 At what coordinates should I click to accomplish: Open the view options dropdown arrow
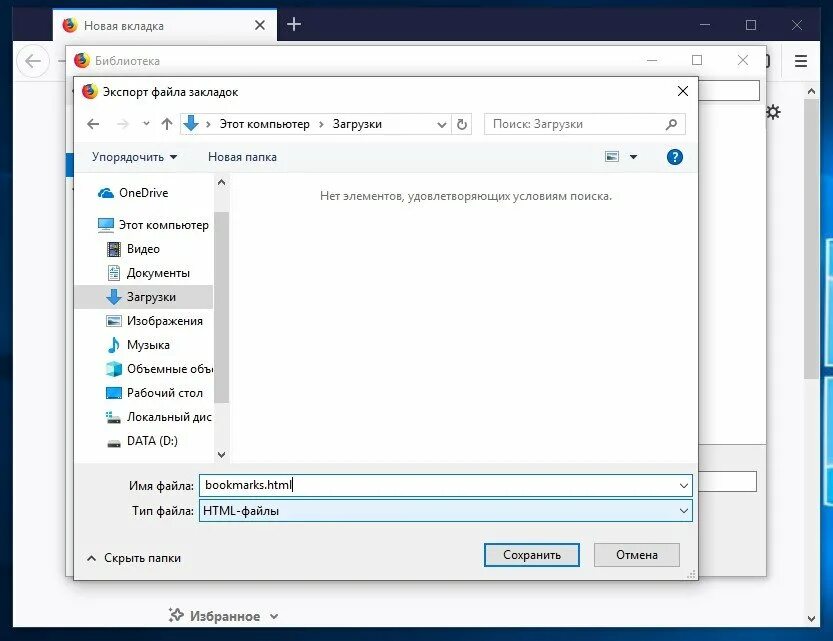point(633,157)
